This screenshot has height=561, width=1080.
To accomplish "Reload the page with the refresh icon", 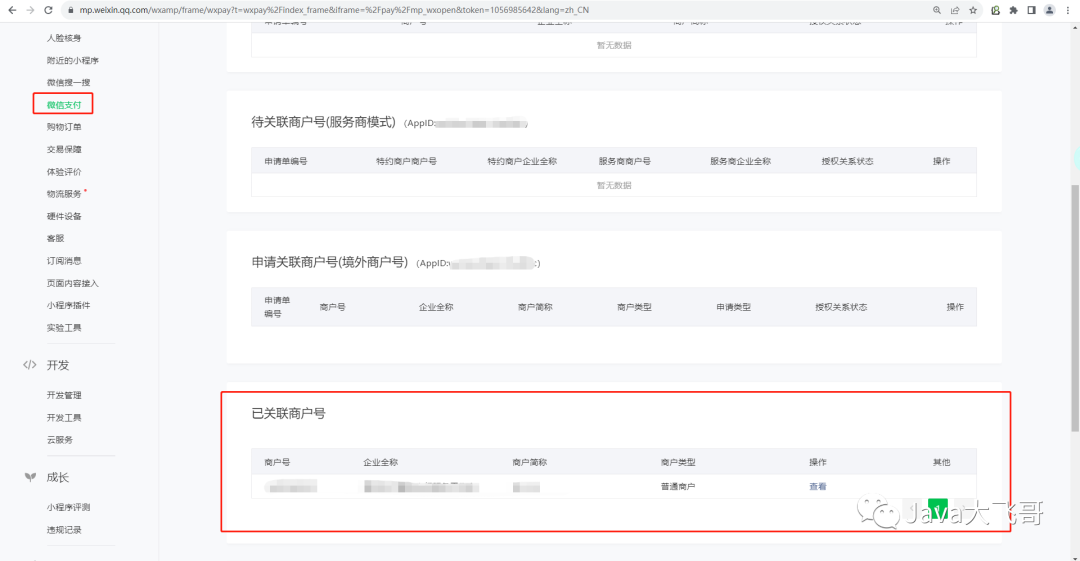I will point(48,10).
